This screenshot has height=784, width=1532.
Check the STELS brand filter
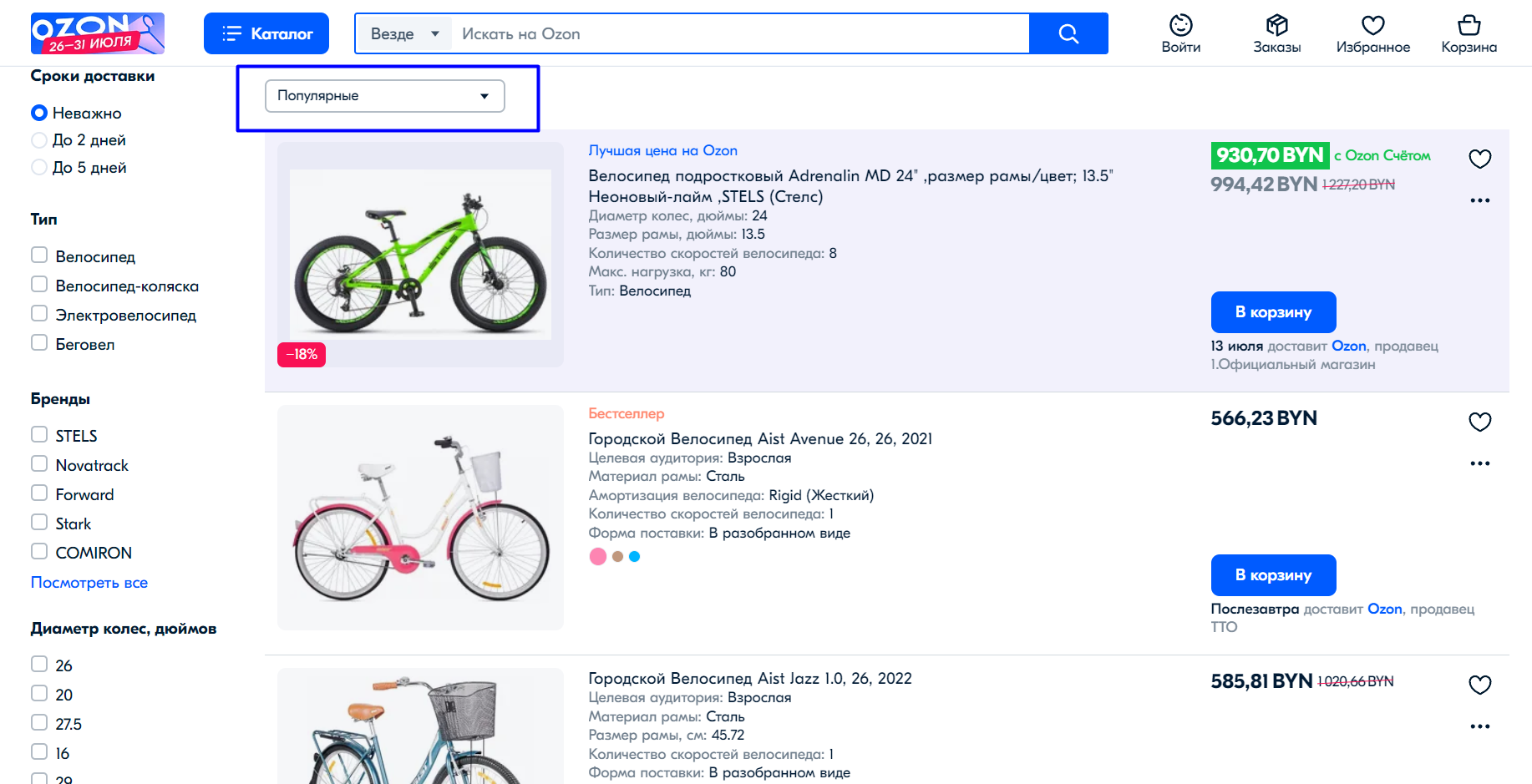[39, 435]
